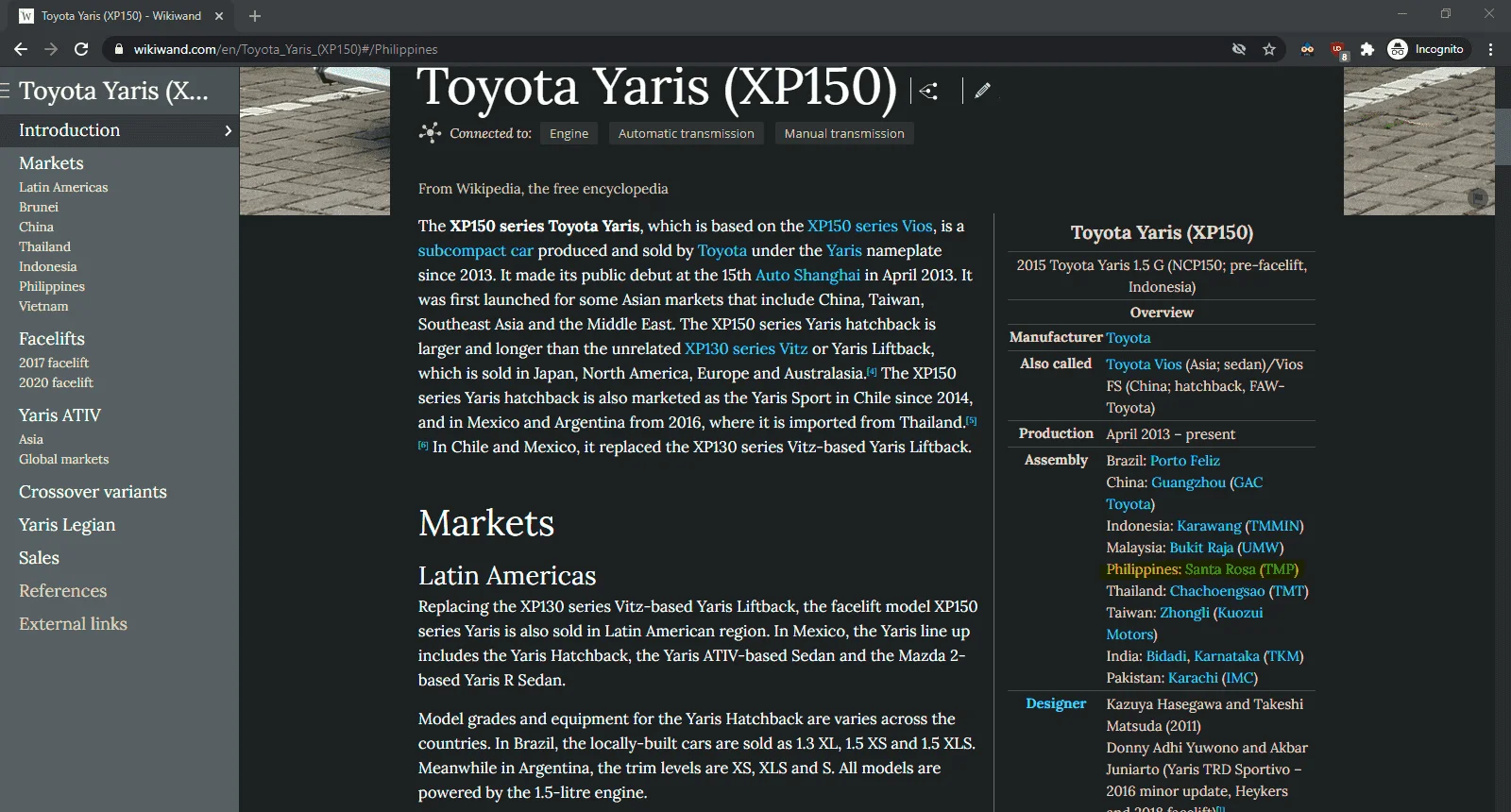
Task: Open the highlighted Santa Rosa link
Action: 1220,569
